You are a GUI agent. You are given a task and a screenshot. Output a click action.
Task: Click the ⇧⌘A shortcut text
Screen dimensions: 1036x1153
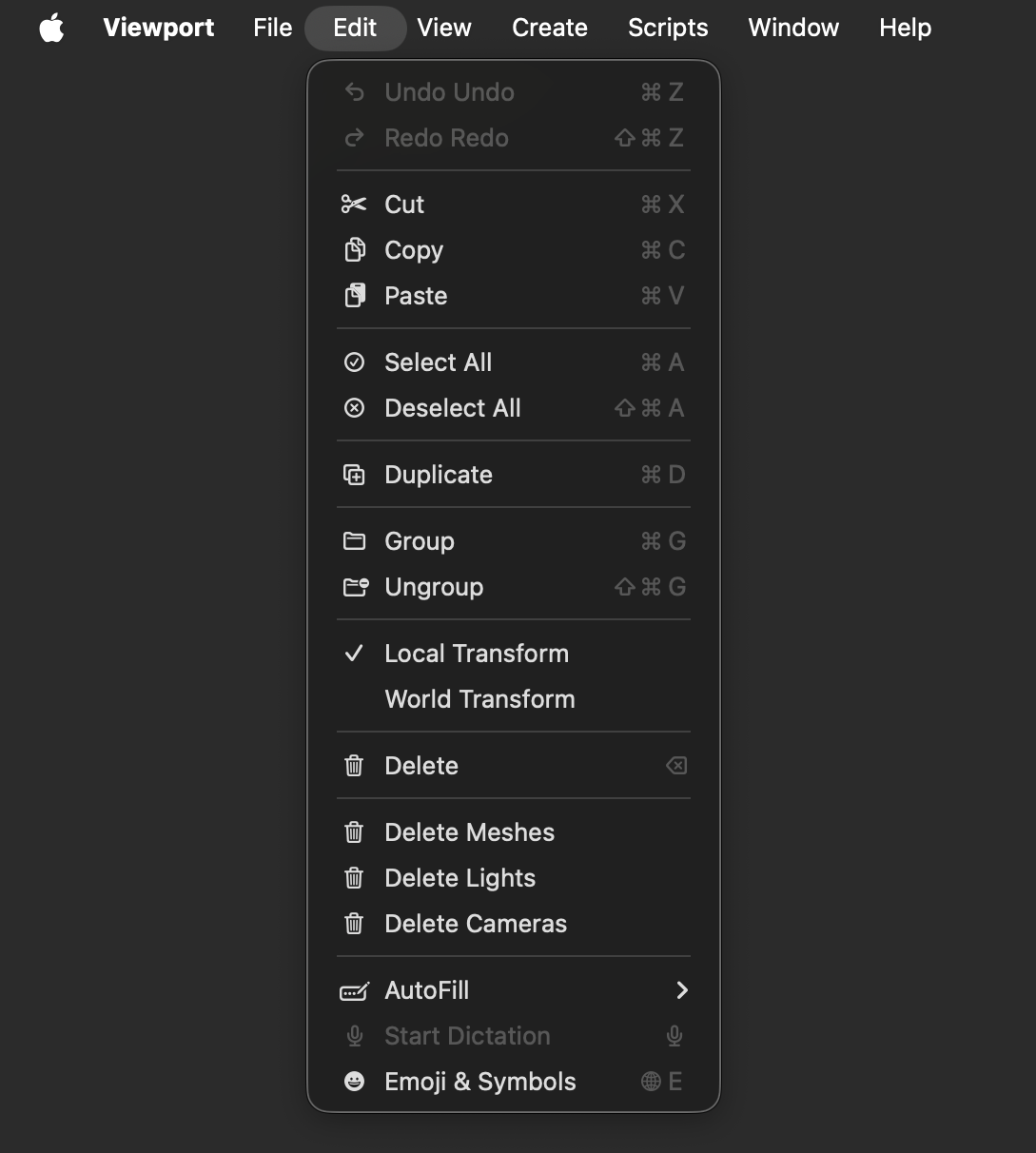pyautogui.click(x=650, y=408)
